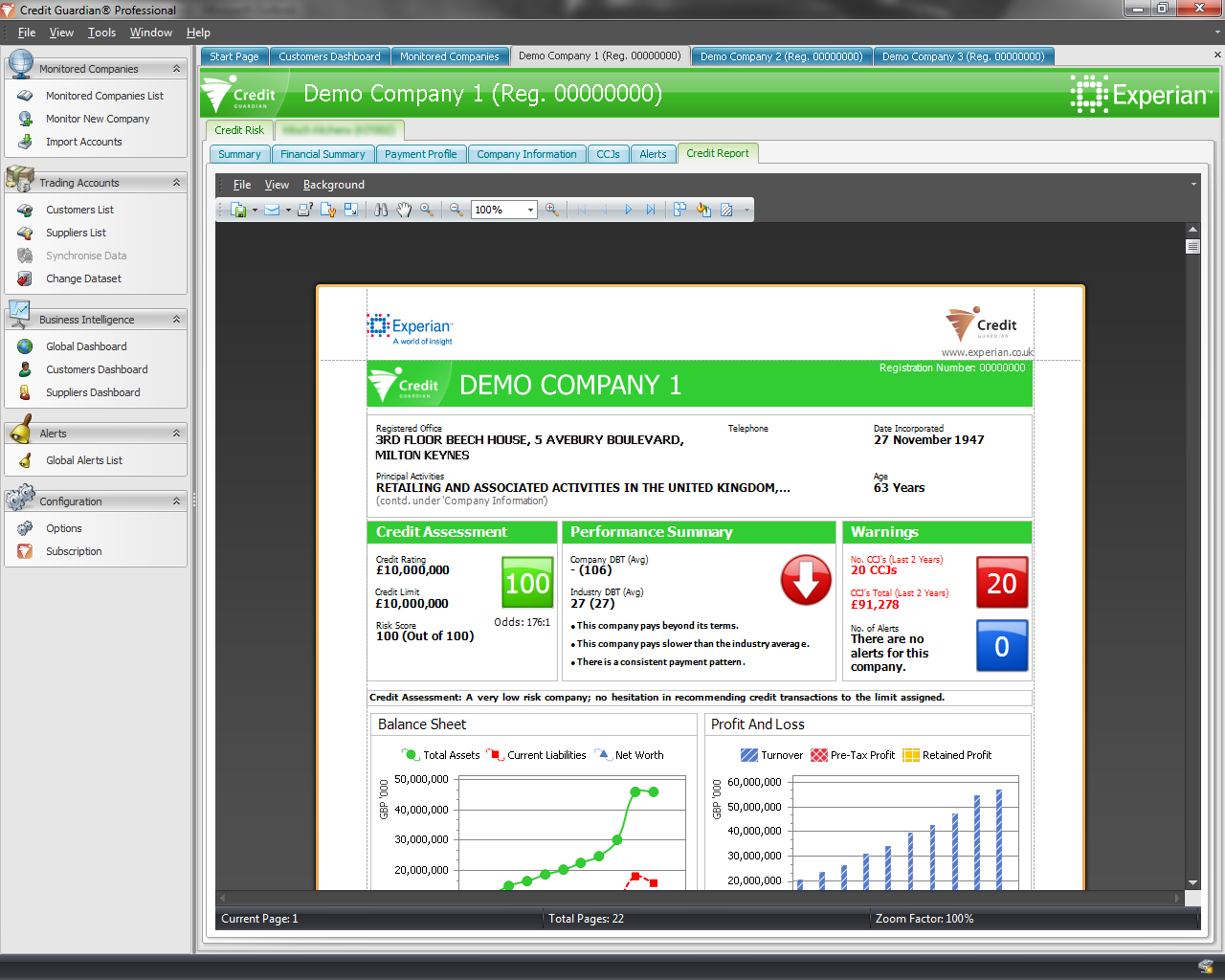1225x980 pixels.
Task: Open Customers List in Trading Accounts
Action: click(x=79, y=210)
